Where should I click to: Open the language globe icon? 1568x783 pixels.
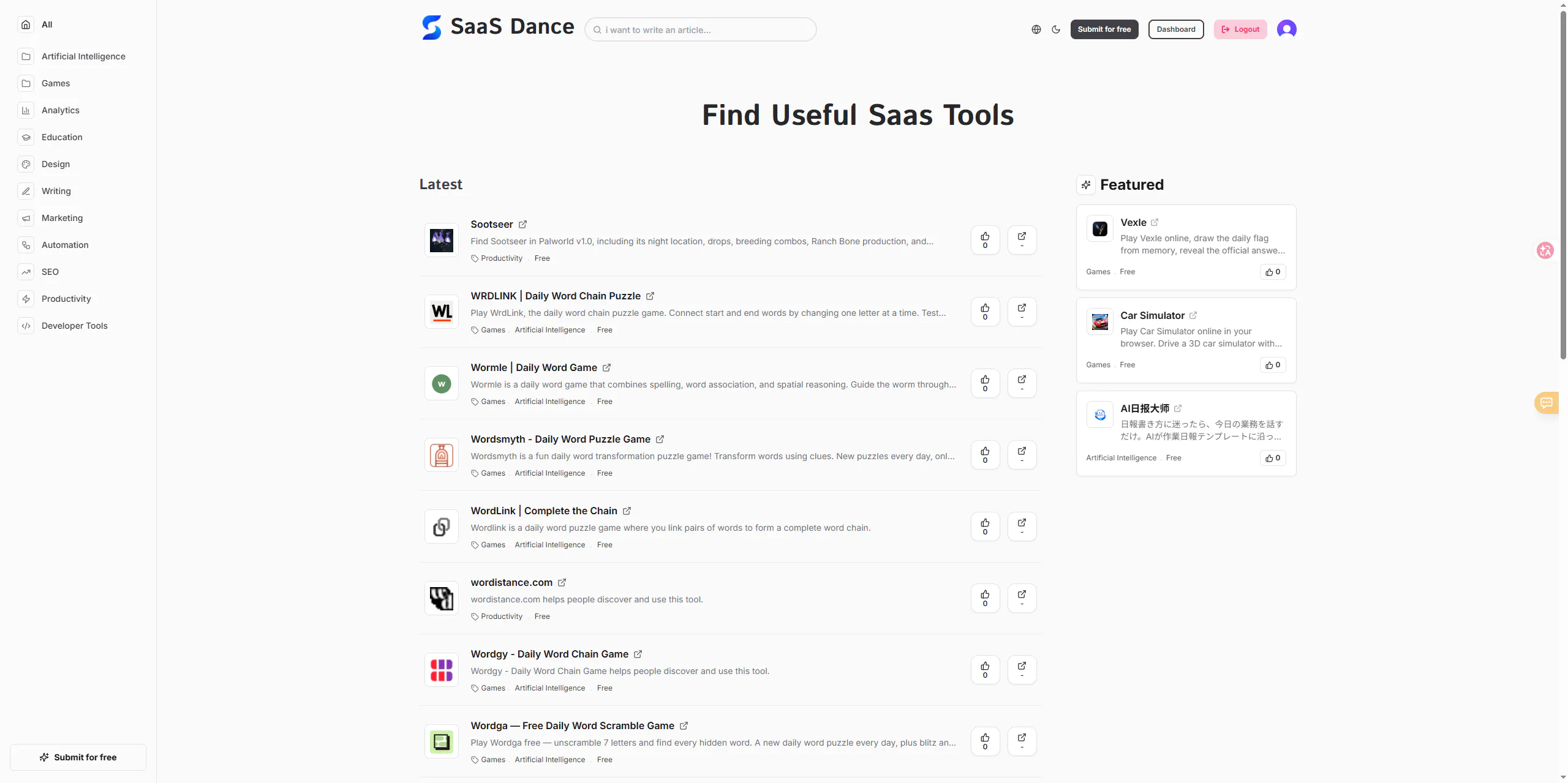[1036, 29]
